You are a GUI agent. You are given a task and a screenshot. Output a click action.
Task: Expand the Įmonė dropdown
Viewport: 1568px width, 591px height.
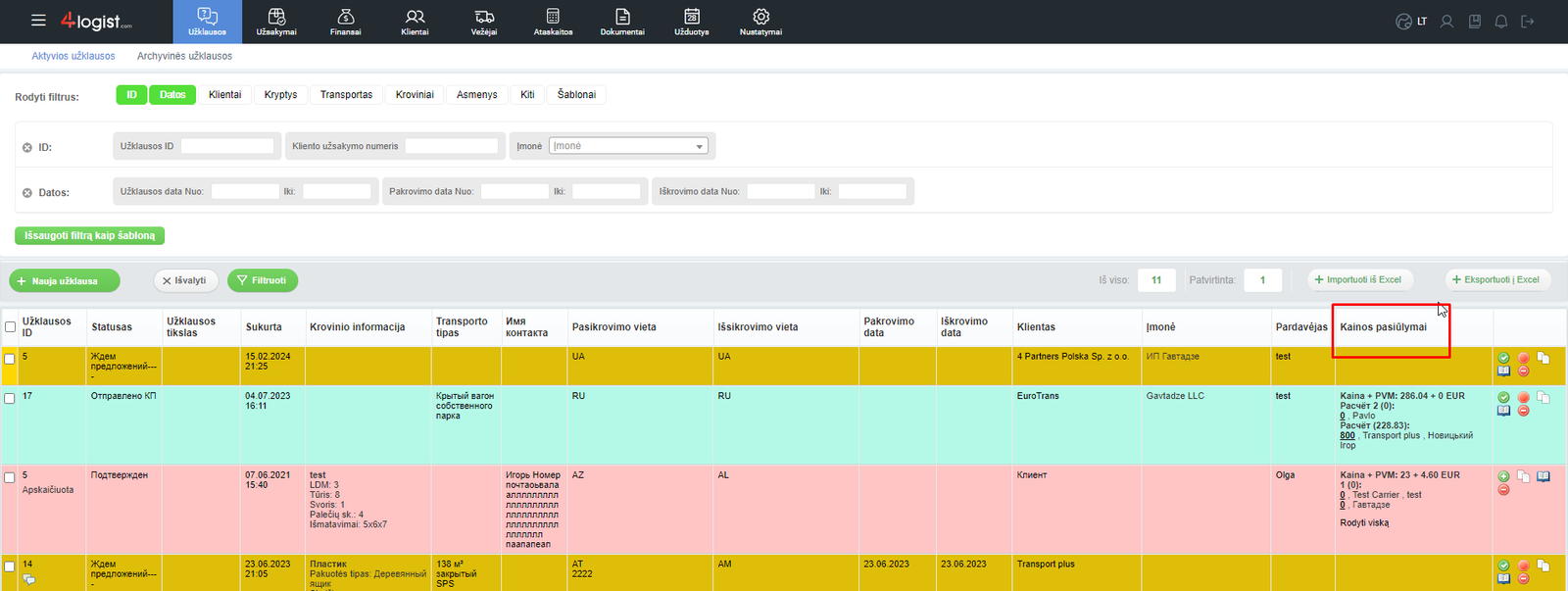(x=628, y=146)
